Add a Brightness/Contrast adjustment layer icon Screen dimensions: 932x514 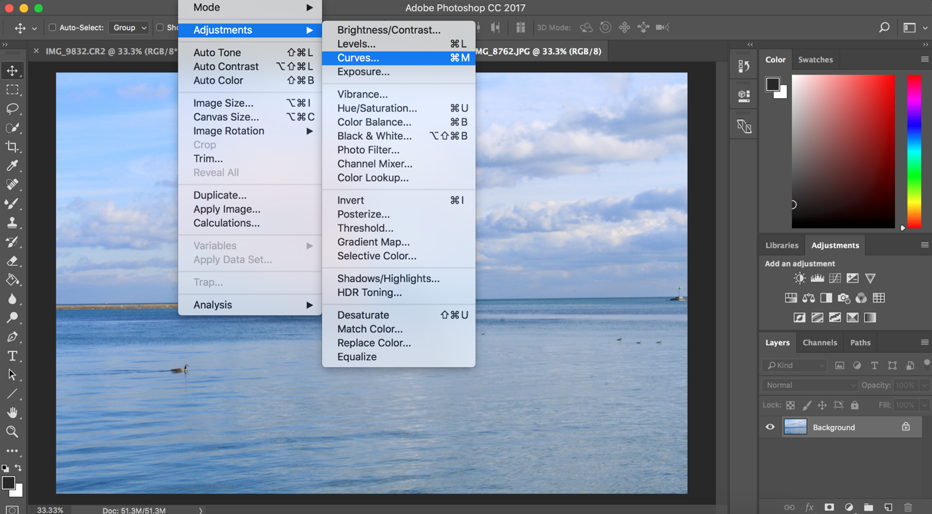(799, 278)
